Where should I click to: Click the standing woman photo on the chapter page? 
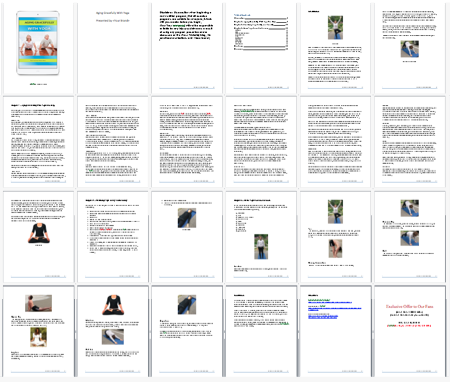(x=261, y=247)
